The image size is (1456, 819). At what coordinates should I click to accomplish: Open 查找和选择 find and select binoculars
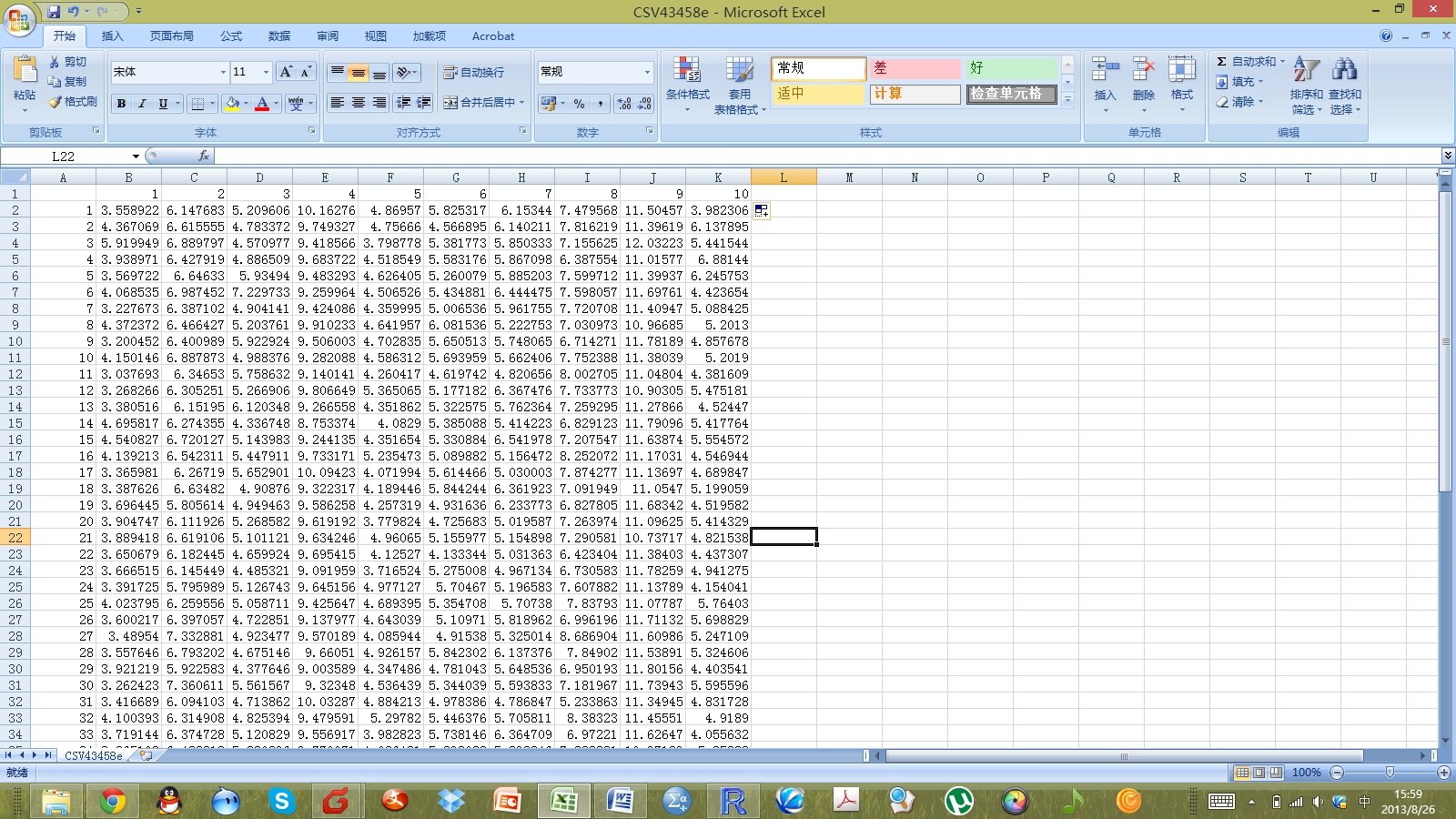pos(1345,85)
